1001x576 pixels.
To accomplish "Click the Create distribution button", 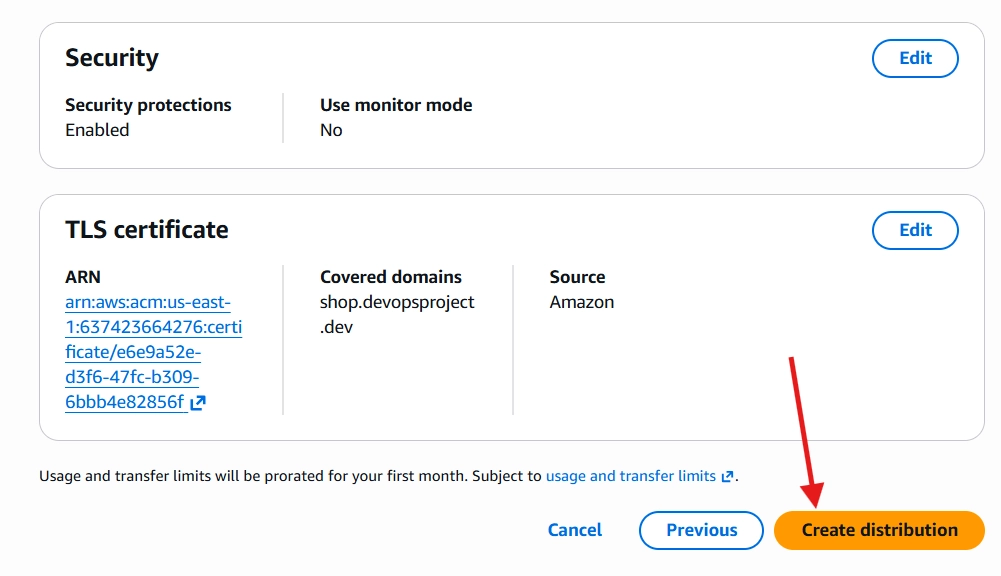I will [879, 530].
